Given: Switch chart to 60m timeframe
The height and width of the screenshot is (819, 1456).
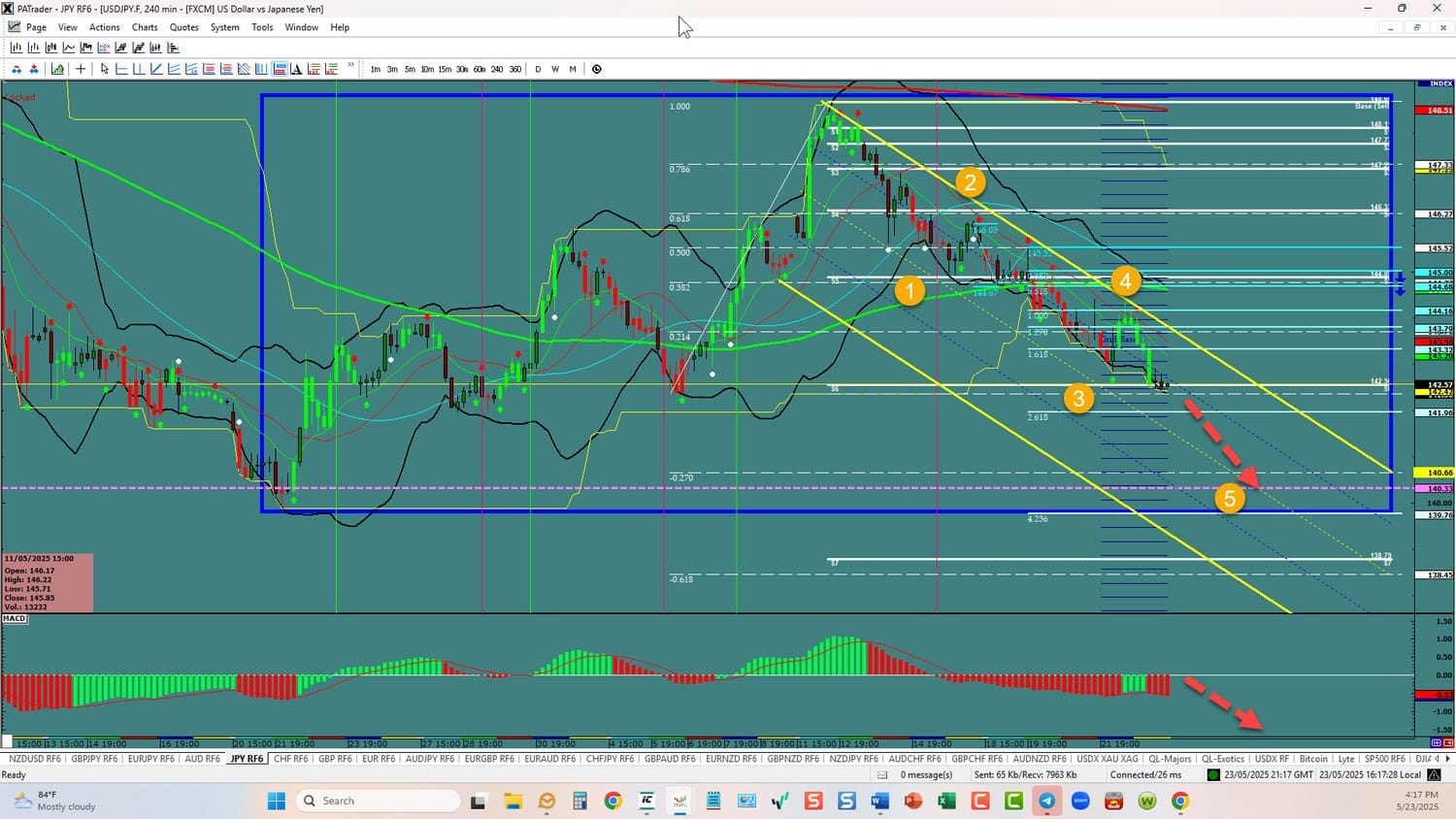Looking at the screenshot, I should click(x=480, y=69).
